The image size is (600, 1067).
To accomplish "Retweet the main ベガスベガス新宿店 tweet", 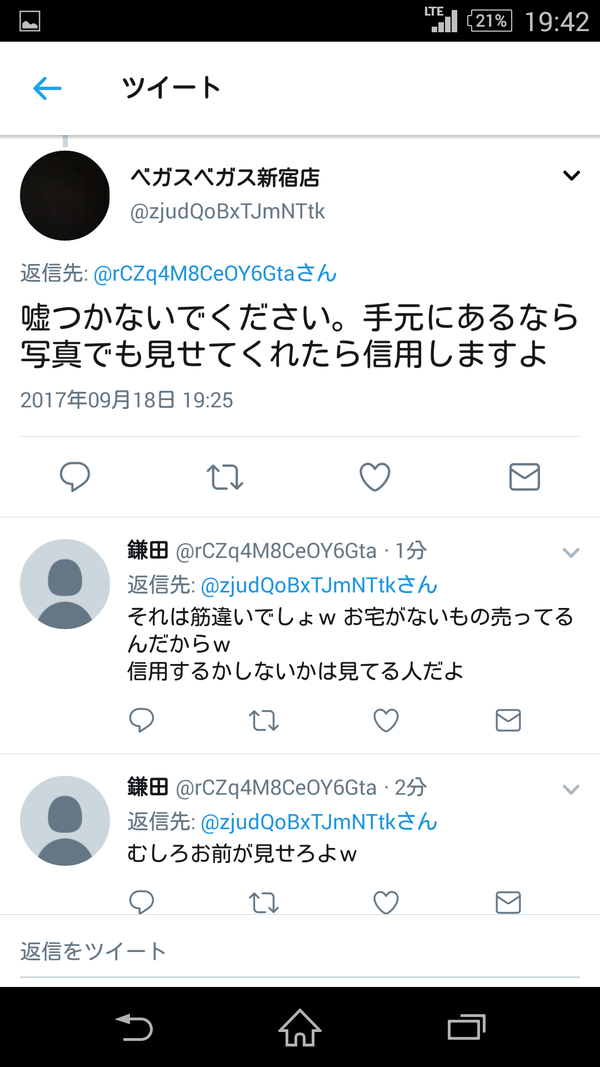I will point(224,477).
